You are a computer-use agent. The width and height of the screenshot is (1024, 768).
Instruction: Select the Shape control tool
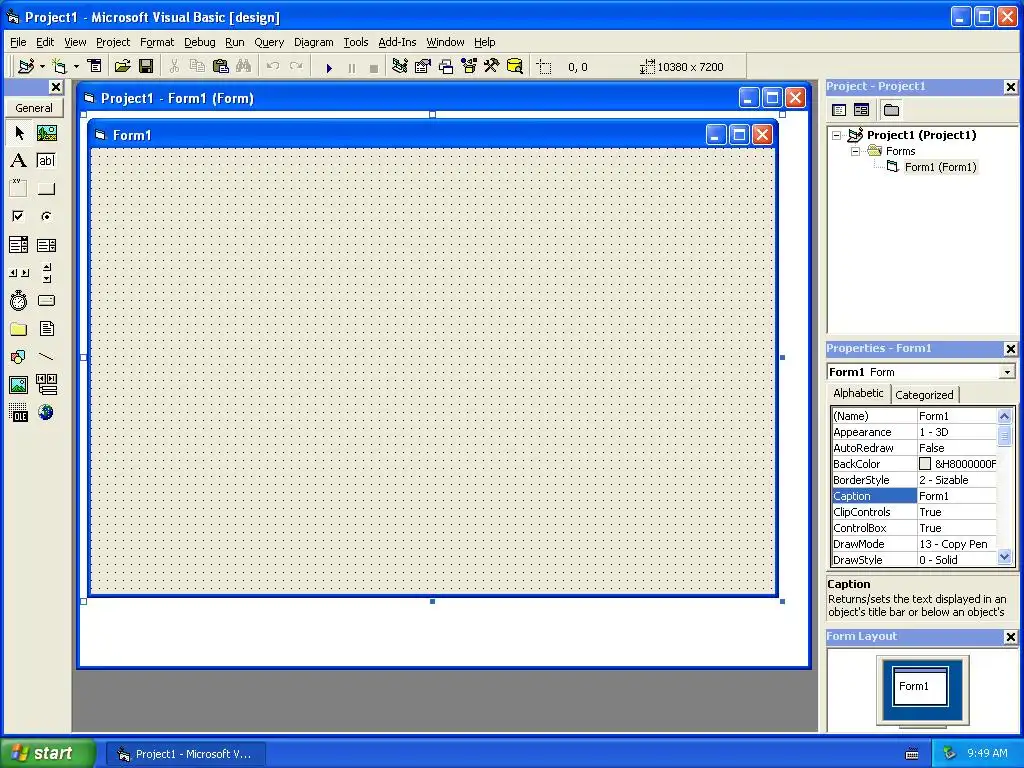point(19,357)
